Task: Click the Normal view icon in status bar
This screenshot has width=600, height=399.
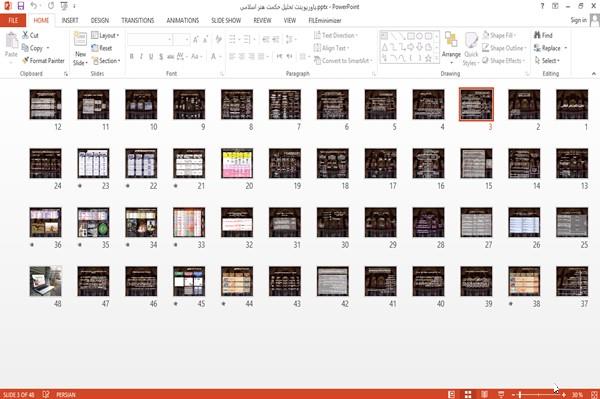Action: point(452,394)
